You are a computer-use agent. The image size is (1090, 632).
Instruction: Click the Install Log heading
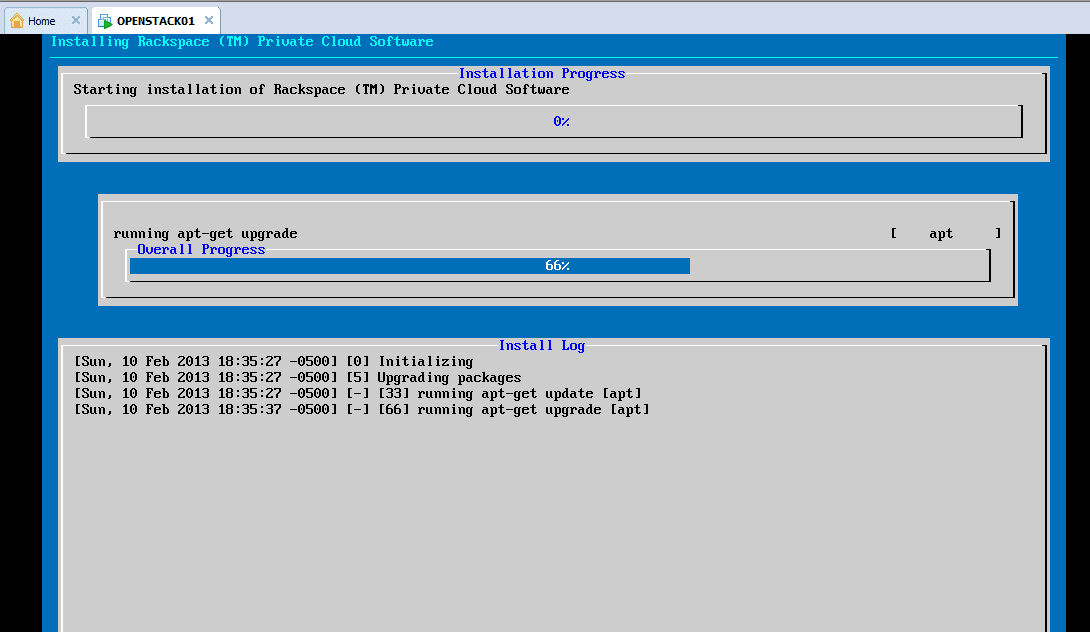pos(541,345)
